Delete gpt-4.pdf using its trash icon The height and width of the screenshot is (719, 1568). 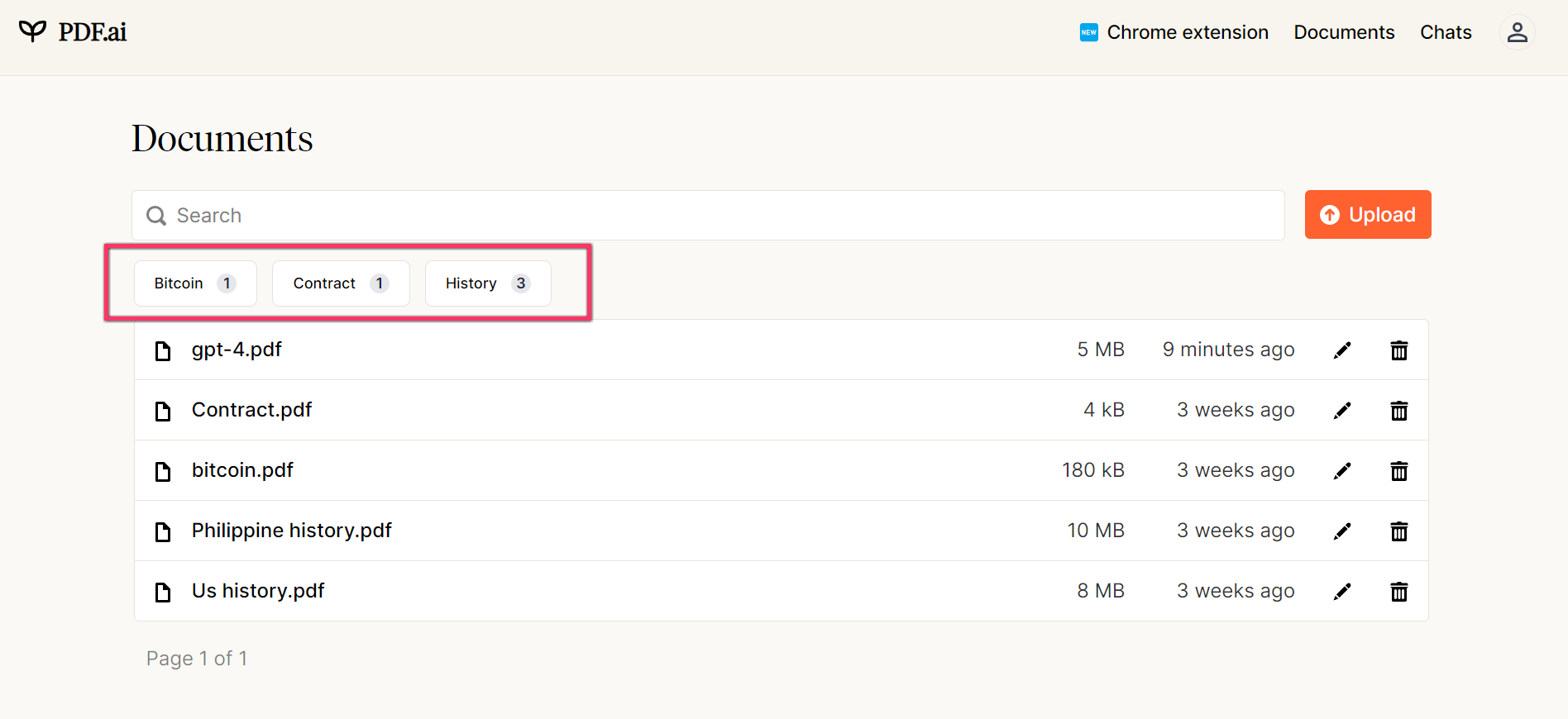point(1398,350)
